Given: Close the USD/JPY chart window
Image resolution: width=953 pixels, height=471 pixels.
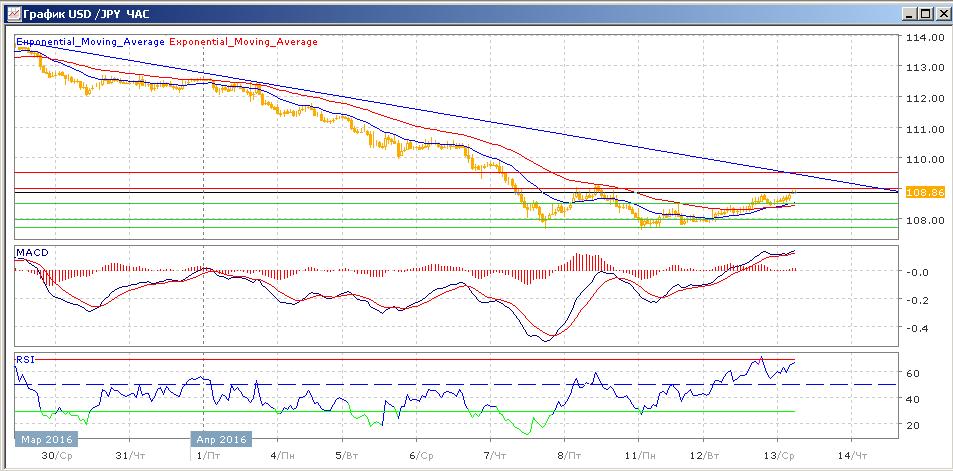Looking at the screenshot, I should coord(941,12).
